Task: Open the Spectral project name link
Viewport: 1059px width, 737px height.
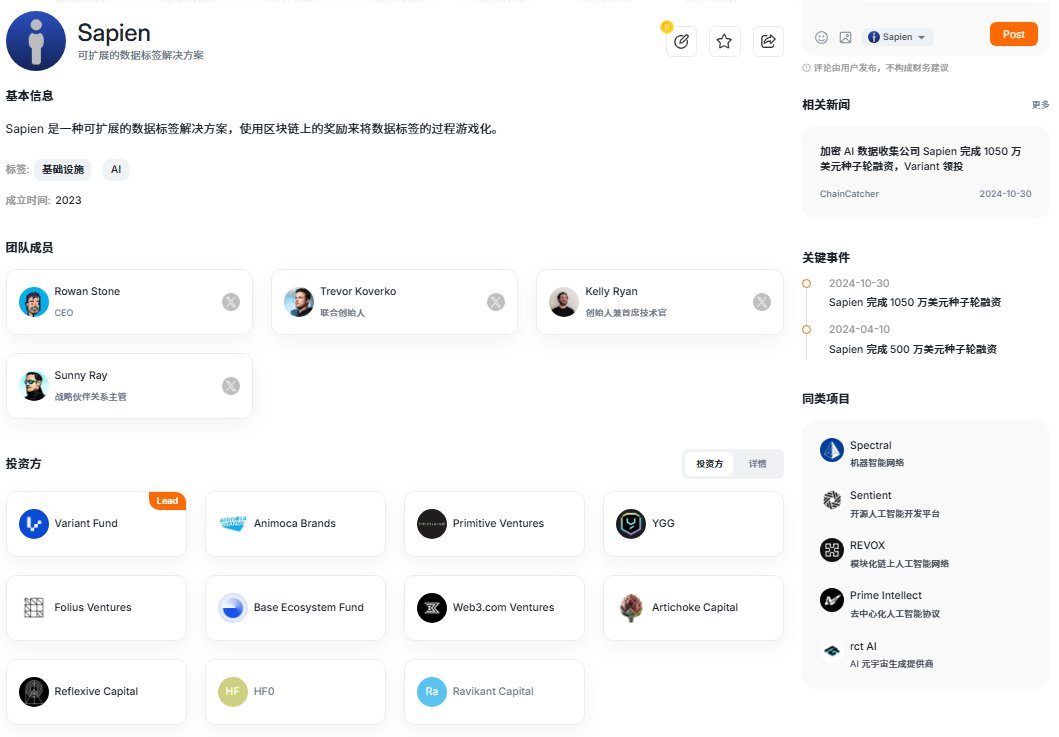Action: pyautogui.click(x=871, y=445)
